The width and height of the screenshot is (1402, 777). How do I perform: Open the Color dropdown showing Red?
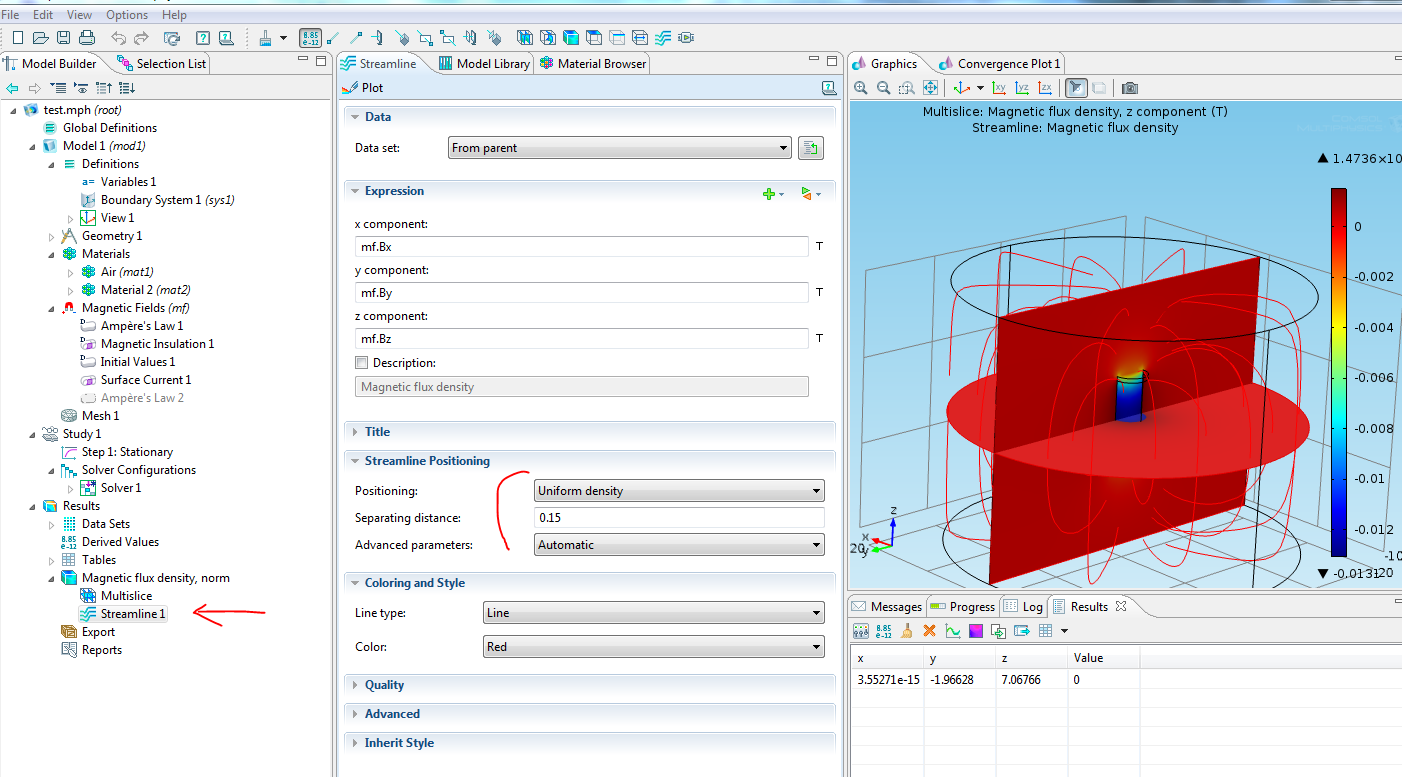[653, 647]
